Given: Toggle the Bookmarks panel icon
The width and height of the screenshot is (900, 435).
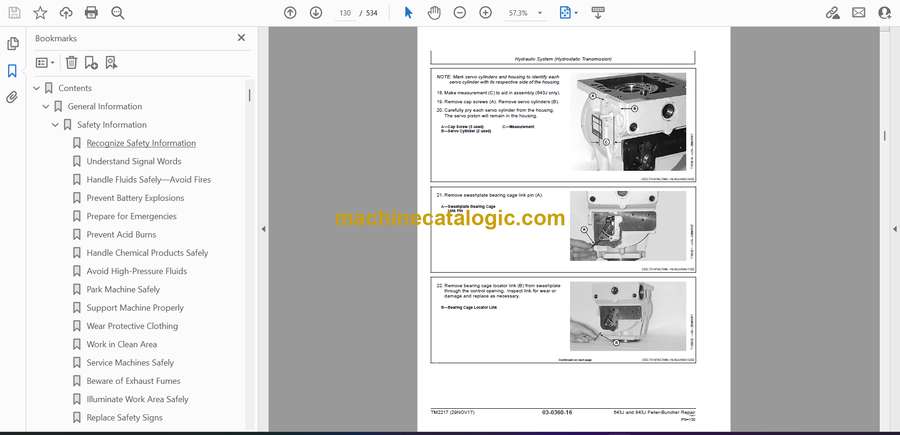Looking at the screenshot, I should tap(12, 71).
